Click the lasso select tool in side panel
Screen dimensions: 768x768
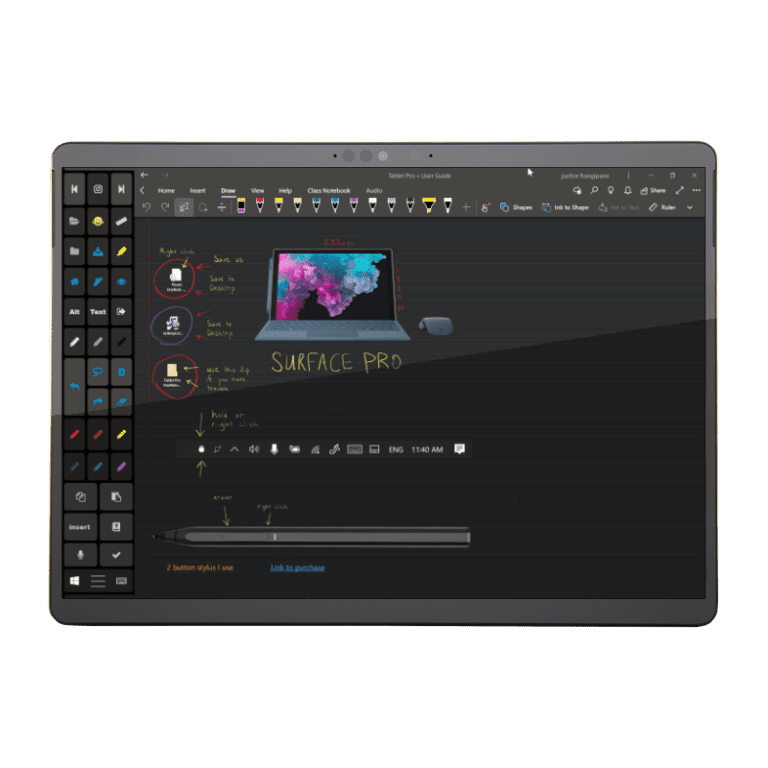coord(98,372)
